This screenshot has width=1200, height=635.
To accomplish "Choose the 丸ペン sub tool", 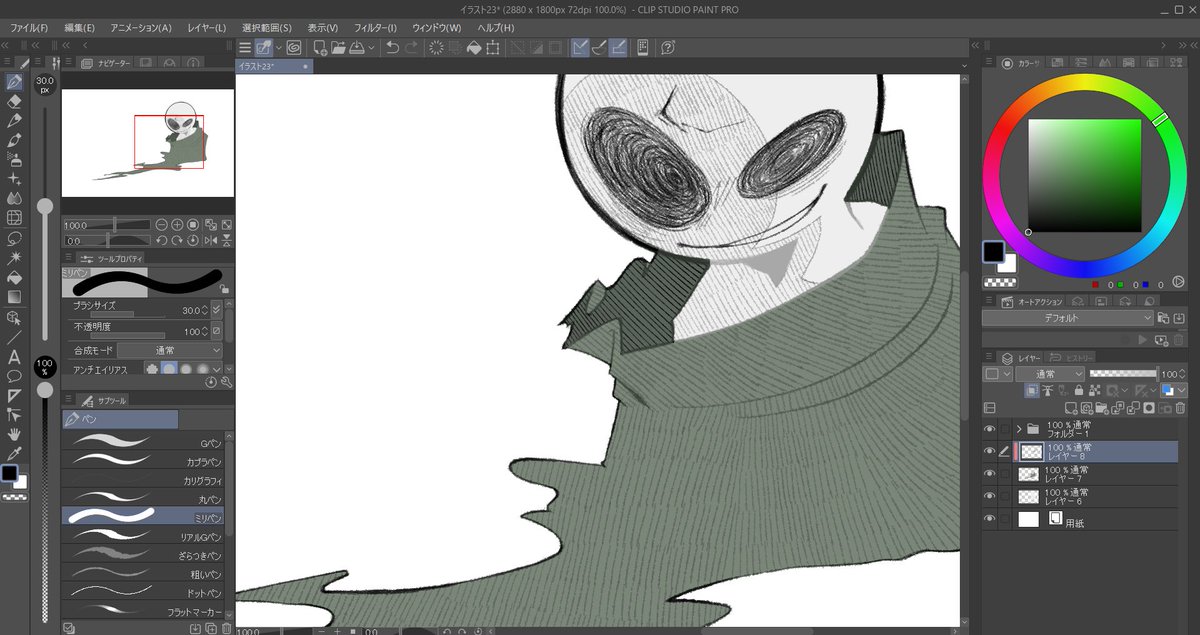I will coord(145,499).
